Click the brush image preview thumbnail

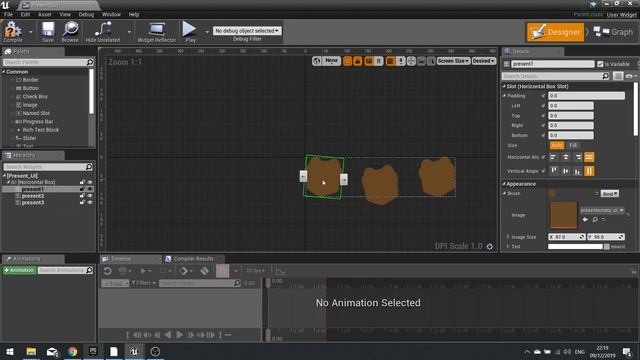(x=563, y=215)
